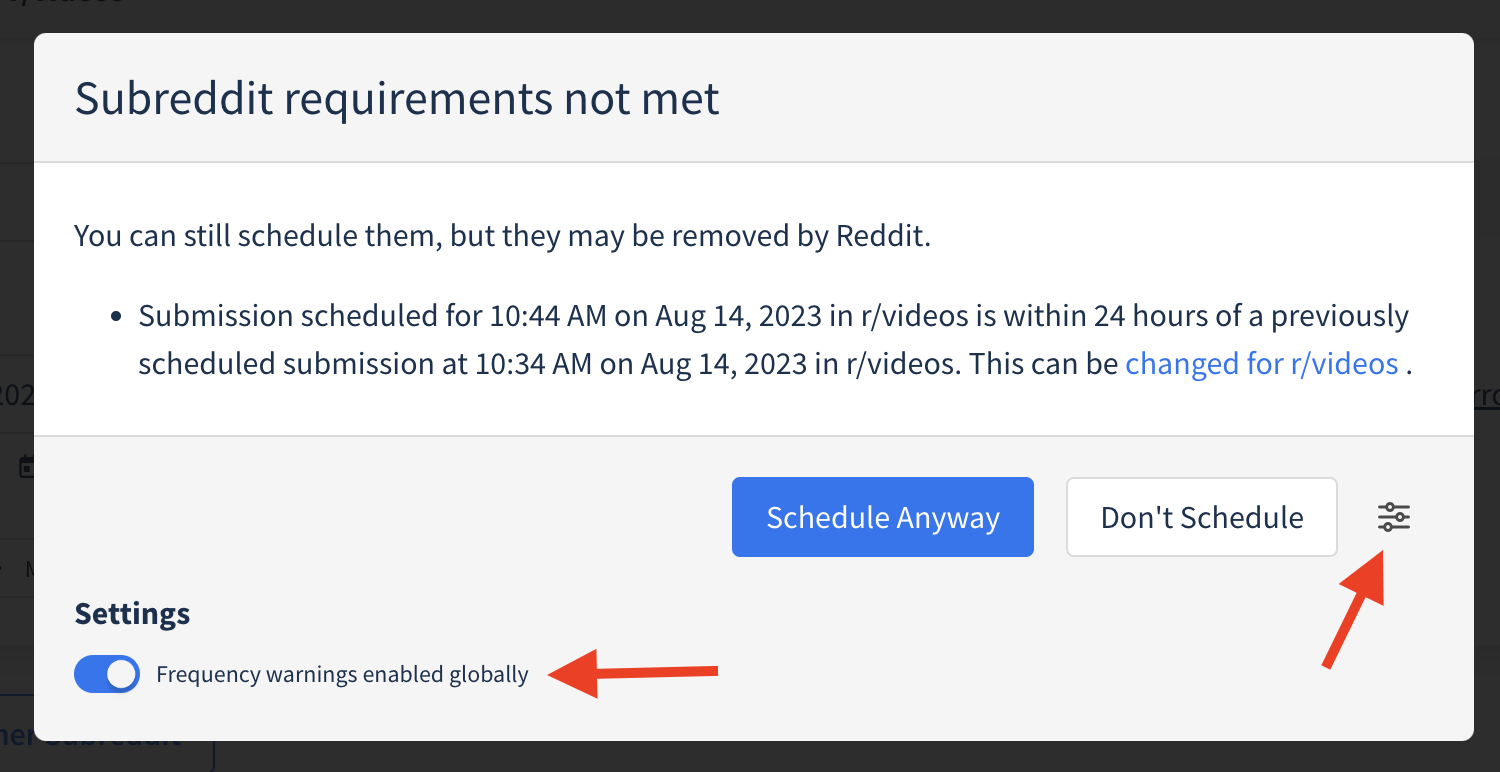Disable the frequency warnings toggle
1500x772 pixels.
click(107, 674)
